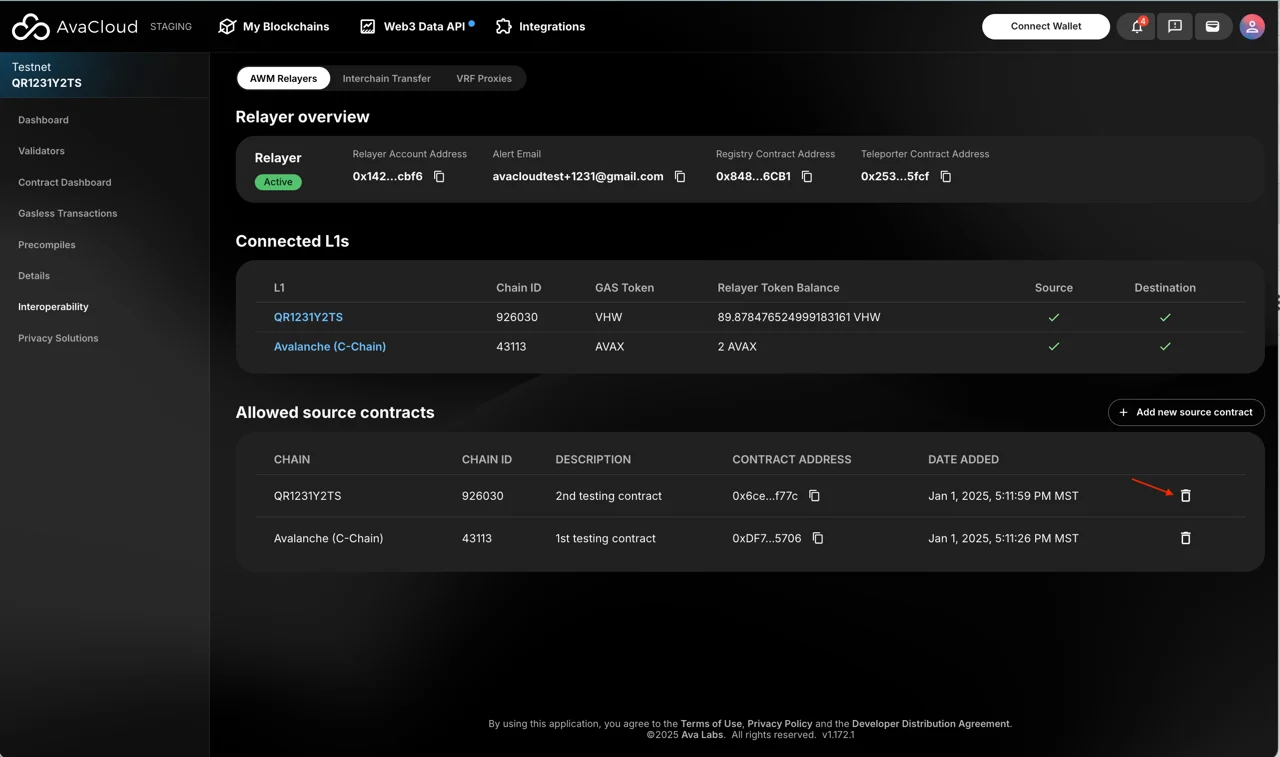Click the Connect Wallet button
Image resolution: width=1280 pixels, height=757 pixels.
click(1045, 27)
